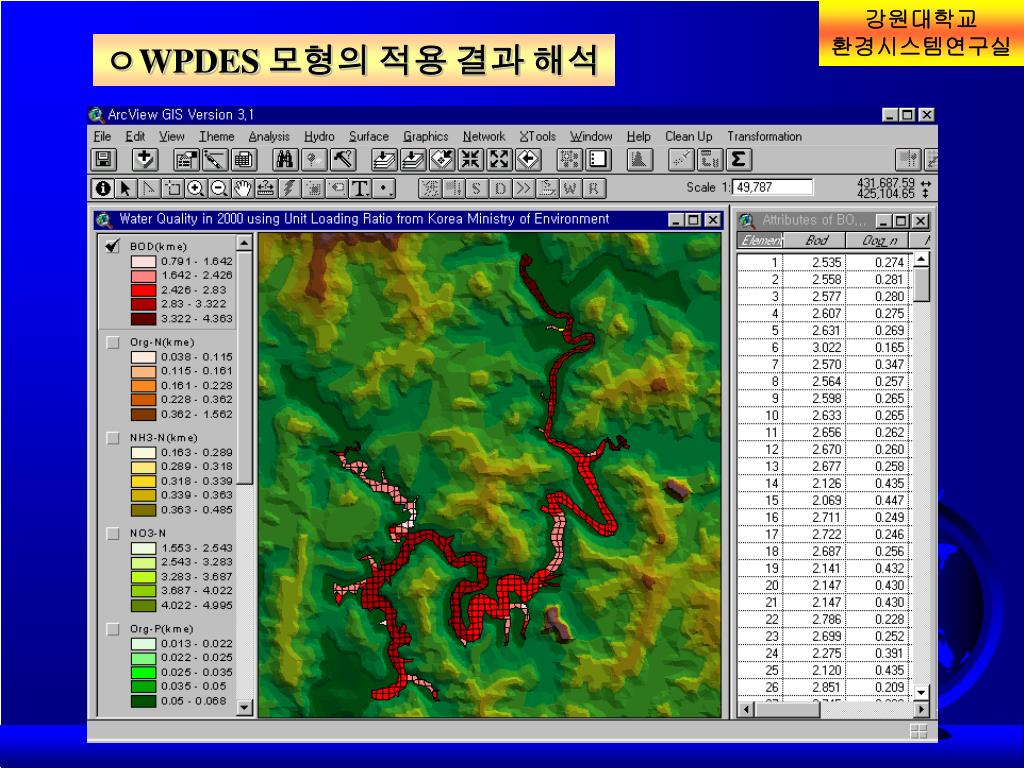This screenshot has width=1024, height=768.
Task: Click the double chevron toolbar button
Action: click(523, 188)
